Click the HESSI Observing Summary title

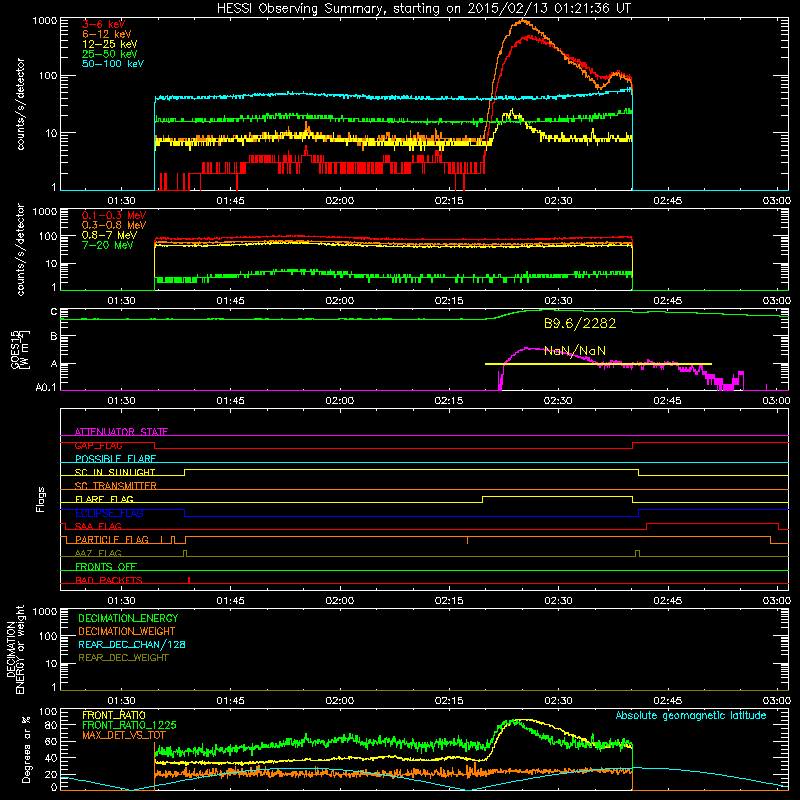423,8
